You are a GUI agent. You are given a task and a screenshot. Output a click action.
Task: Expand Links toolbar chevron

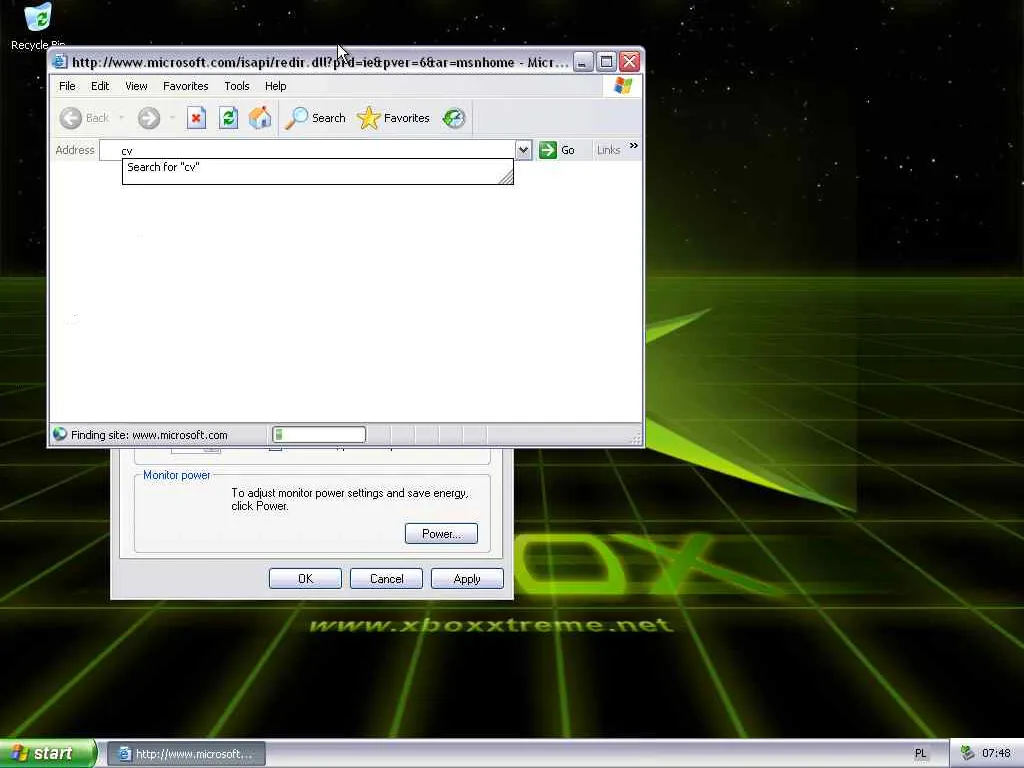coord(633,146)
